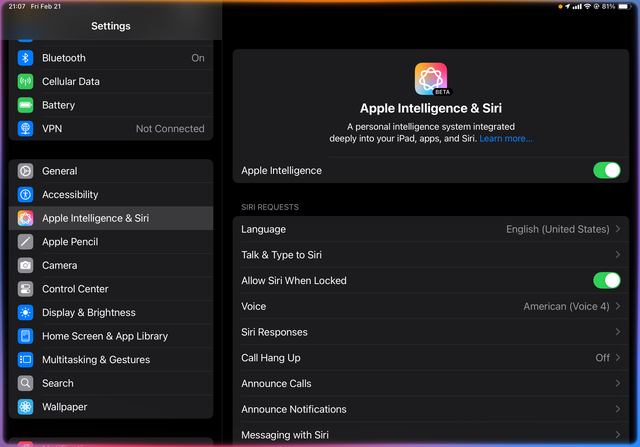This screenshot has width=640, height=447.
Task: Tap the location arrow in status bar
Action: pyautogui.click(x=567, y=7)
